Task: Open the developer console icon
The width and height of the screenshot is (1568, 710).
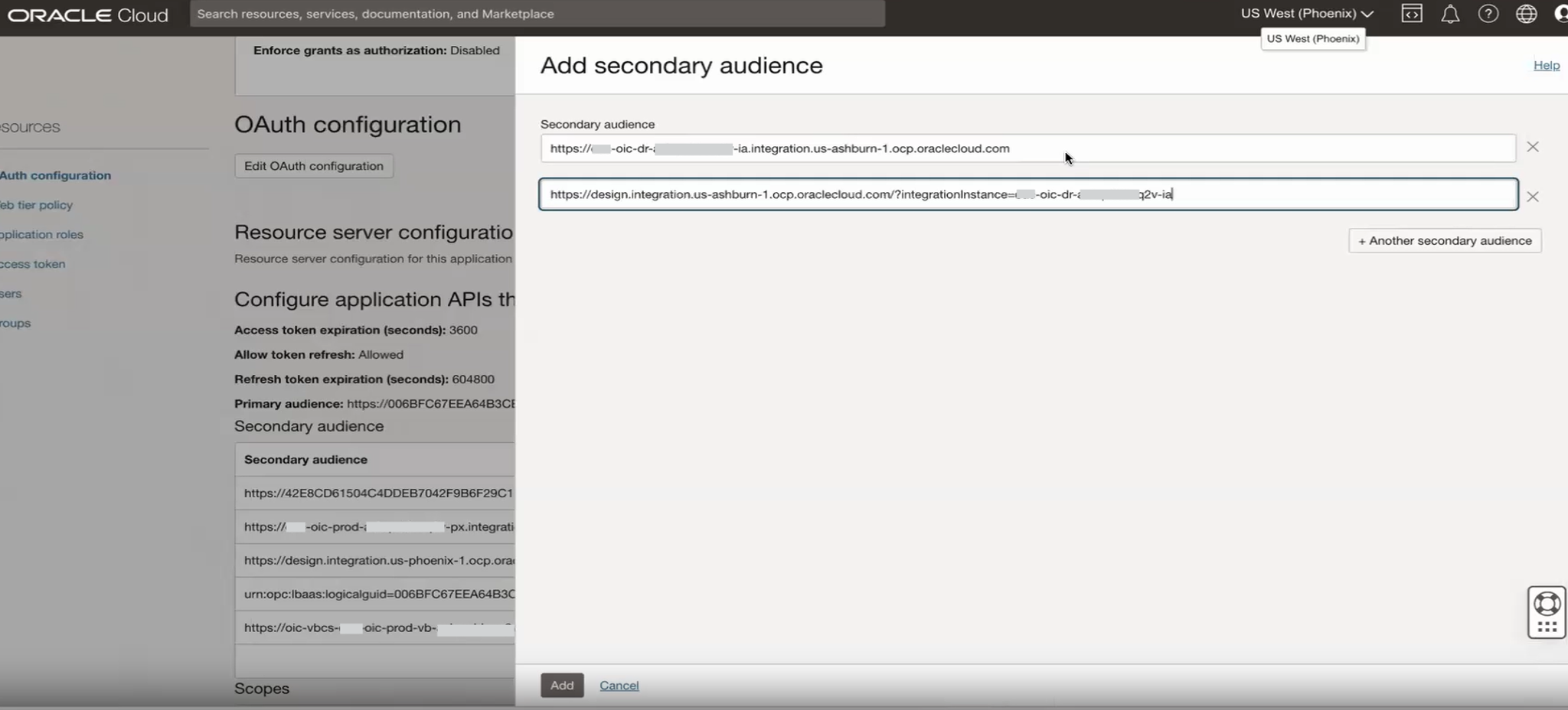Action: point(1412,13)
